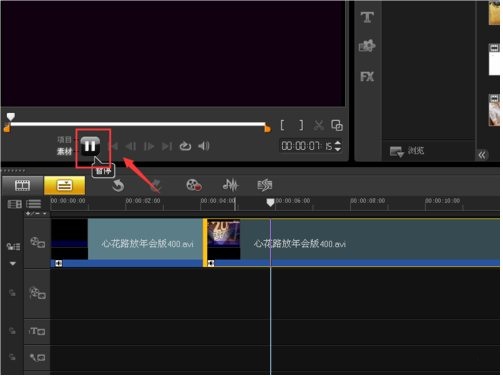This screenshot has width=503, height=377.
Task: Step forward one frame in the preview
Action: pos(149,146)
